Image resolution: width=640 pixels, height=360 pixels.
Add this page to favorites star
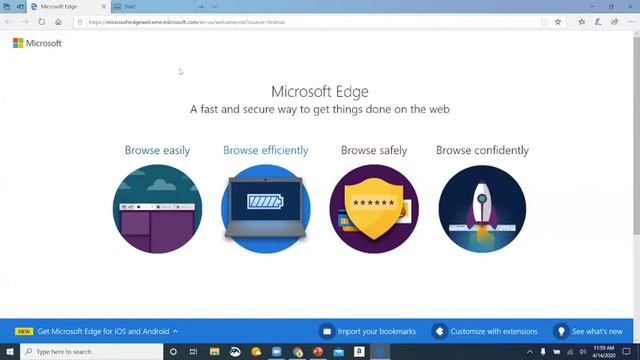[x=558, y=22]
